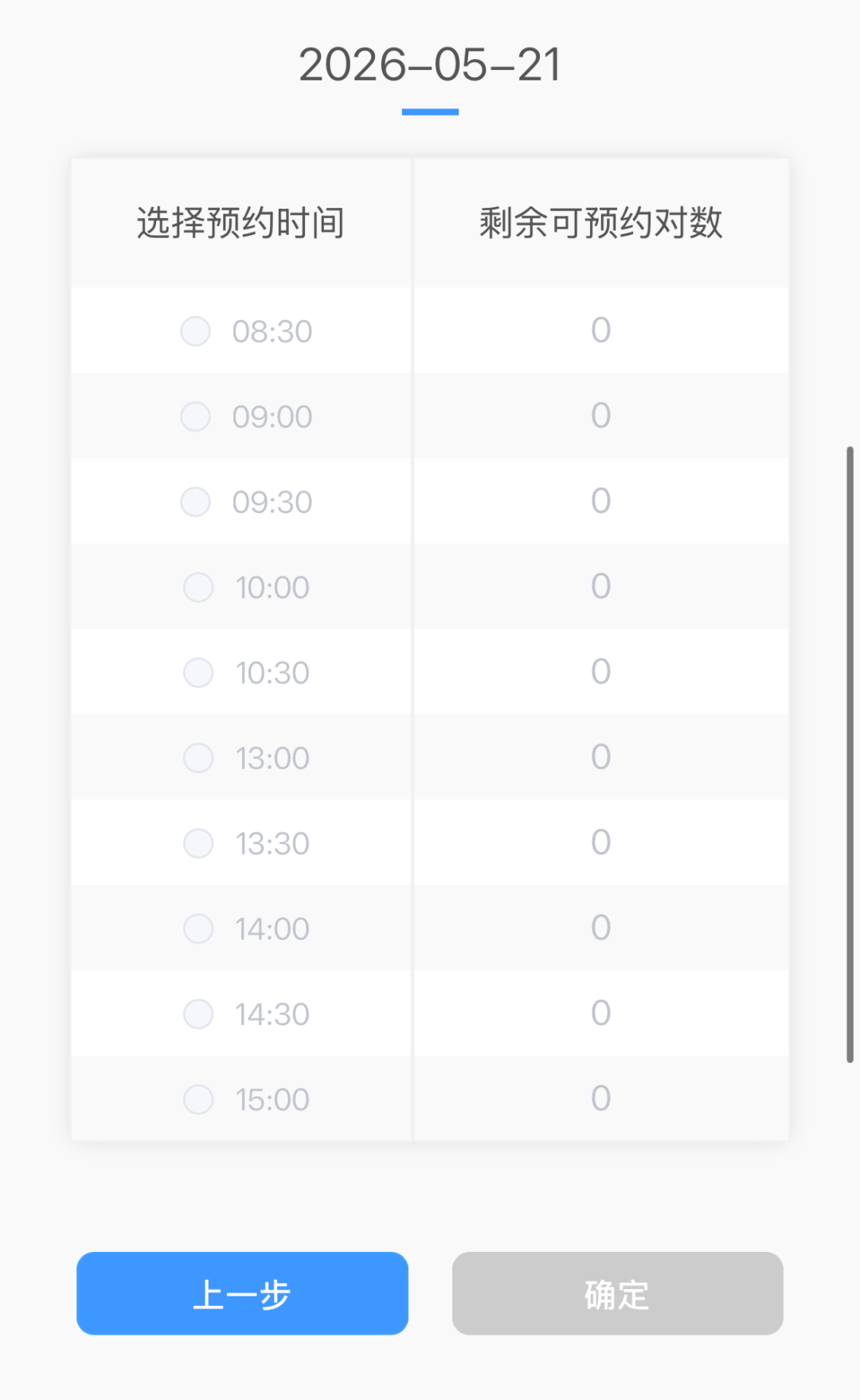Choose the 14:30 radio button

198,1015
